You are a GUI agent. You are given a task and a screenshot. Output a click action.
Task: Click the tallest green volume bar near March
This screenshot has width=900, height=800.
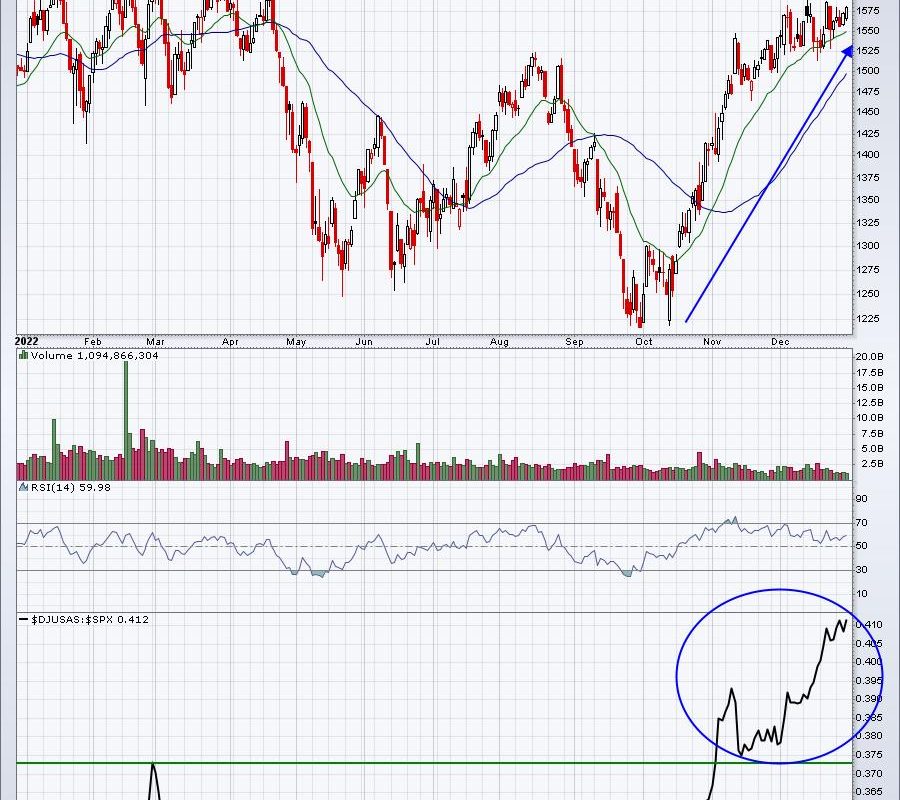(x=126, y=421)
